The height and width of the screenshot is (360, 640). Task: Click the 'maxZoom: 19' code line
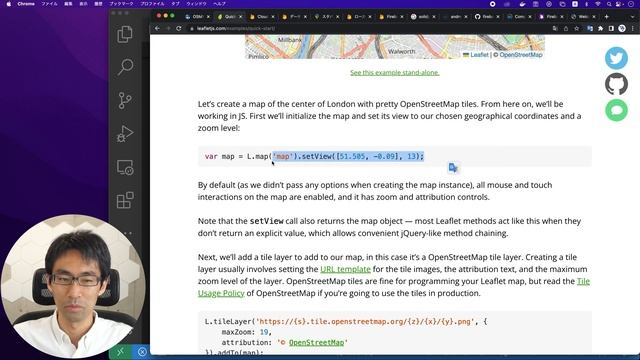(247, 332)
